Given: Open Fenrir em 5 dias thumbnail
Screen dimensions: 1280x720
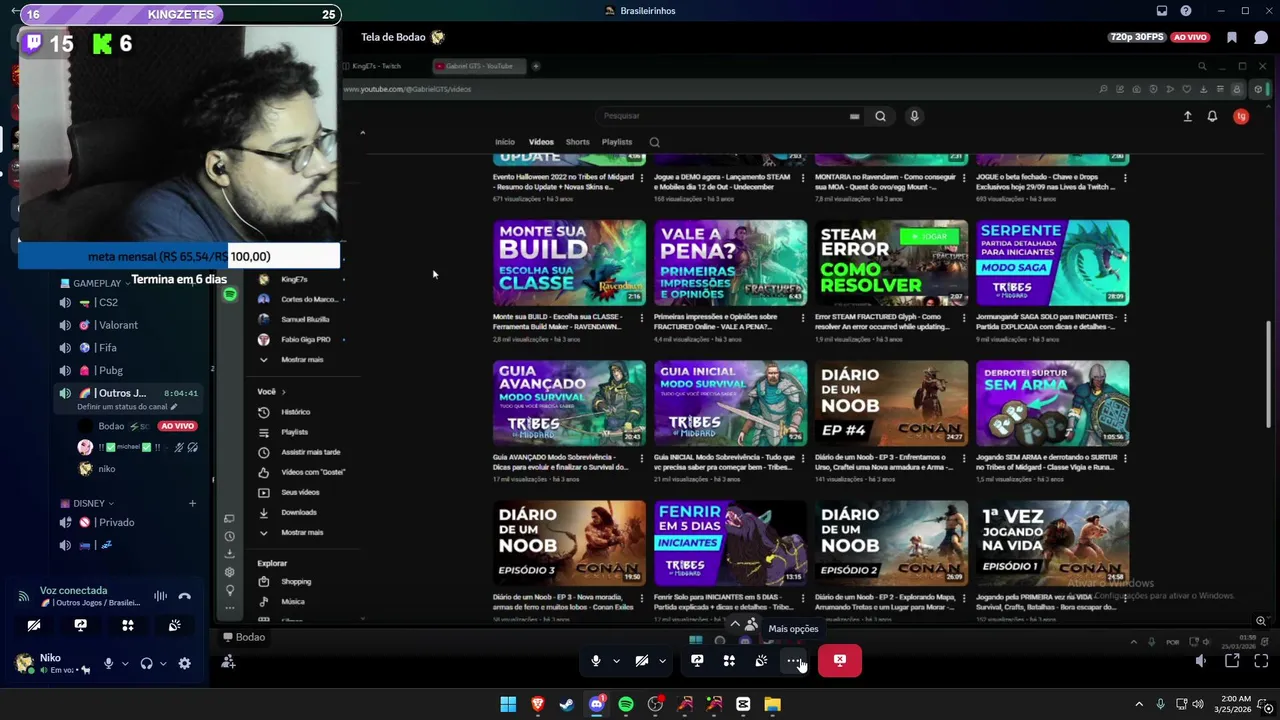Looking at the screenshot, I should coord(730,543).
